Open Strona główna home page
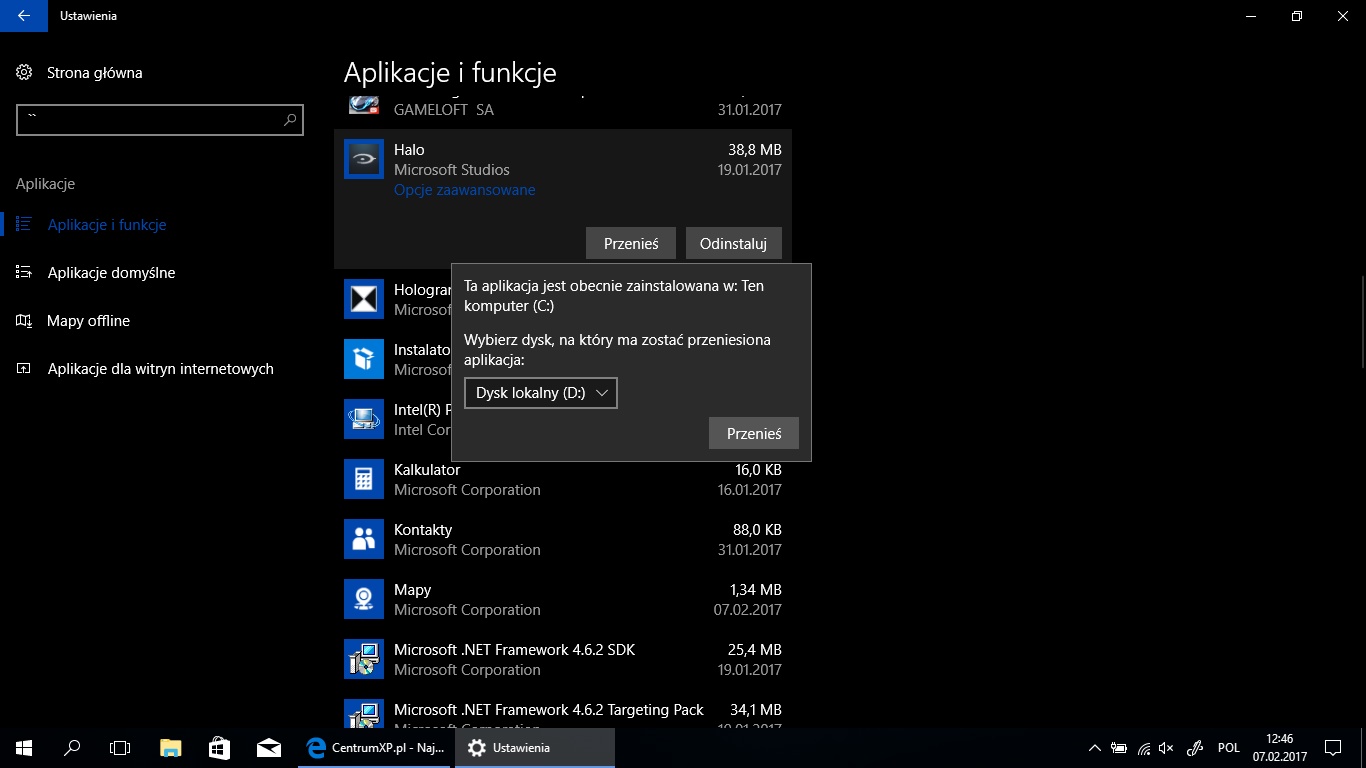This screenshot has height=768, width=1366. (x=94, y=72)
